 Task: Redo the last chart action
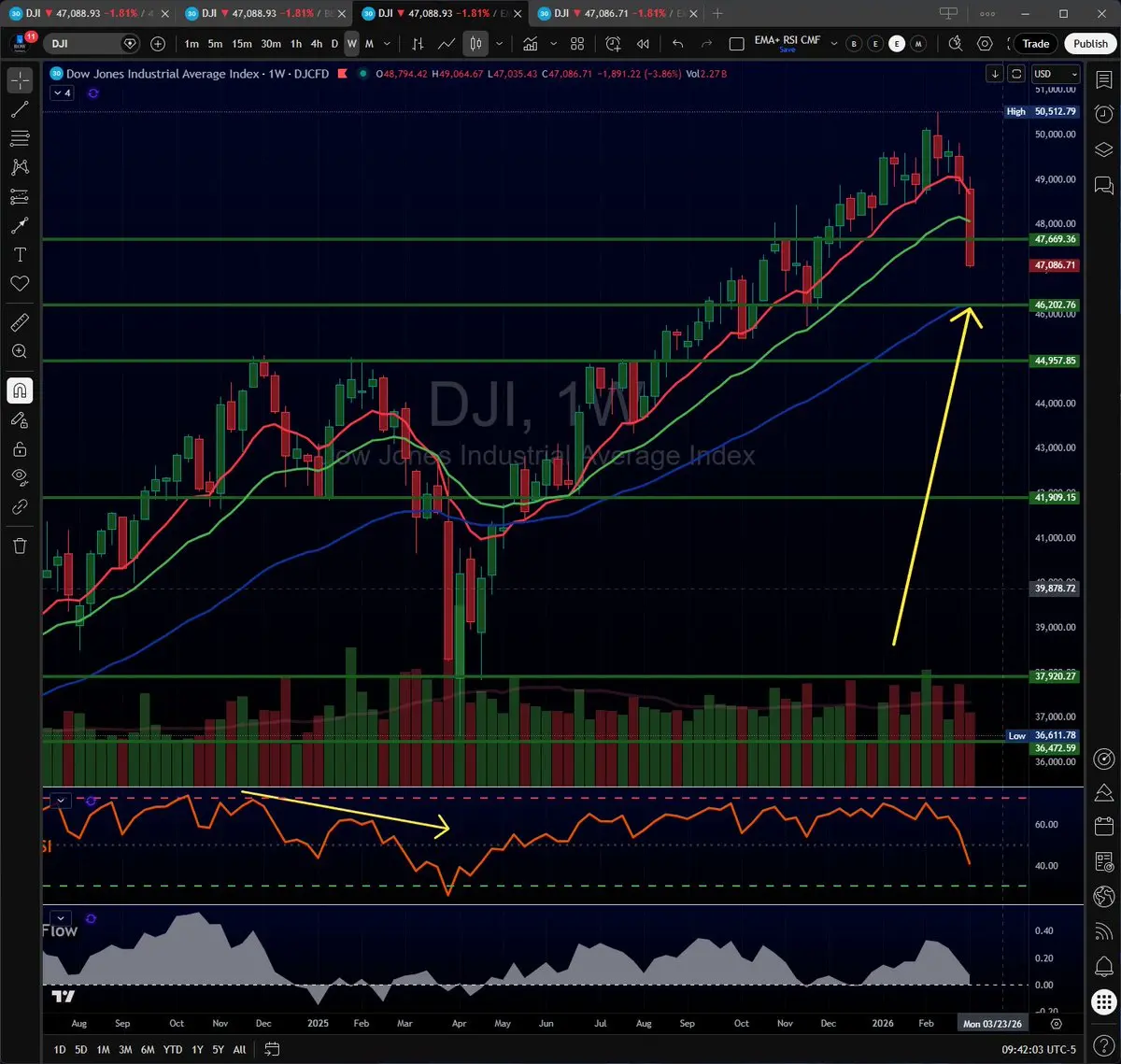[707, 44]
